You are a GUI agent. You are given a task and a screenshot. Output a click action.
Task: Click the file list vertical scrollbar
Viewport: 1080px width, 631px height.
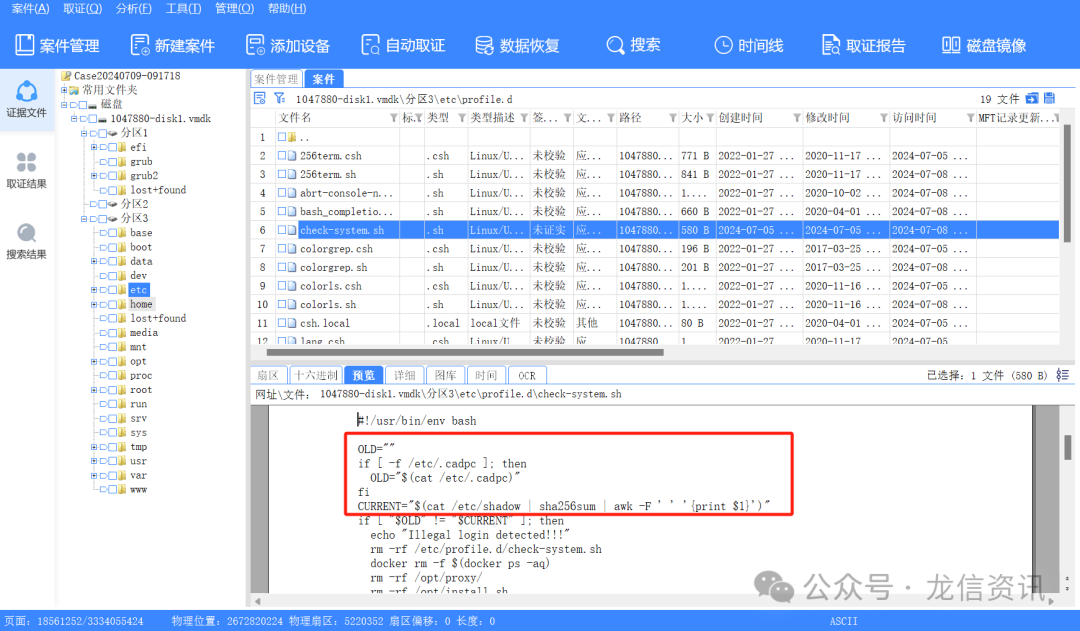[x=1067, y=183]
